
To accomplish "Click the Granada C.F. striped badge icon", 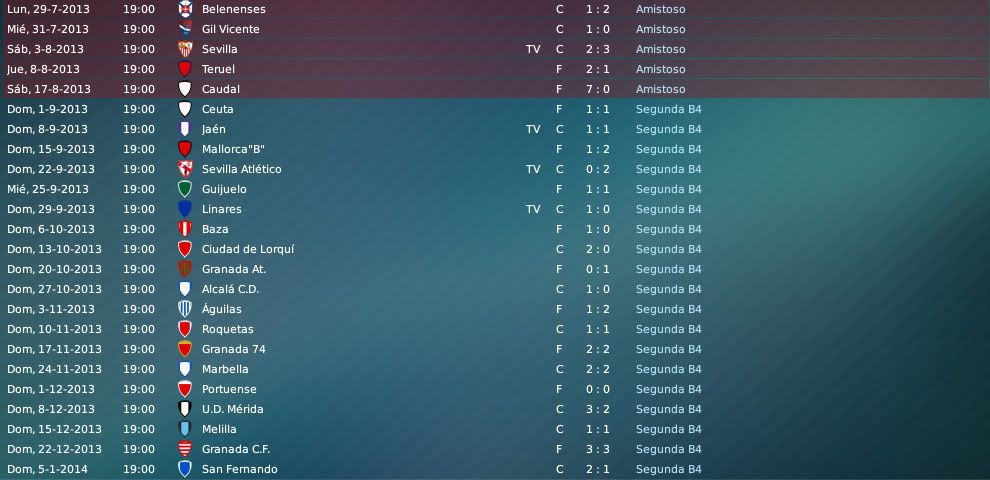I will coord(185,449).
